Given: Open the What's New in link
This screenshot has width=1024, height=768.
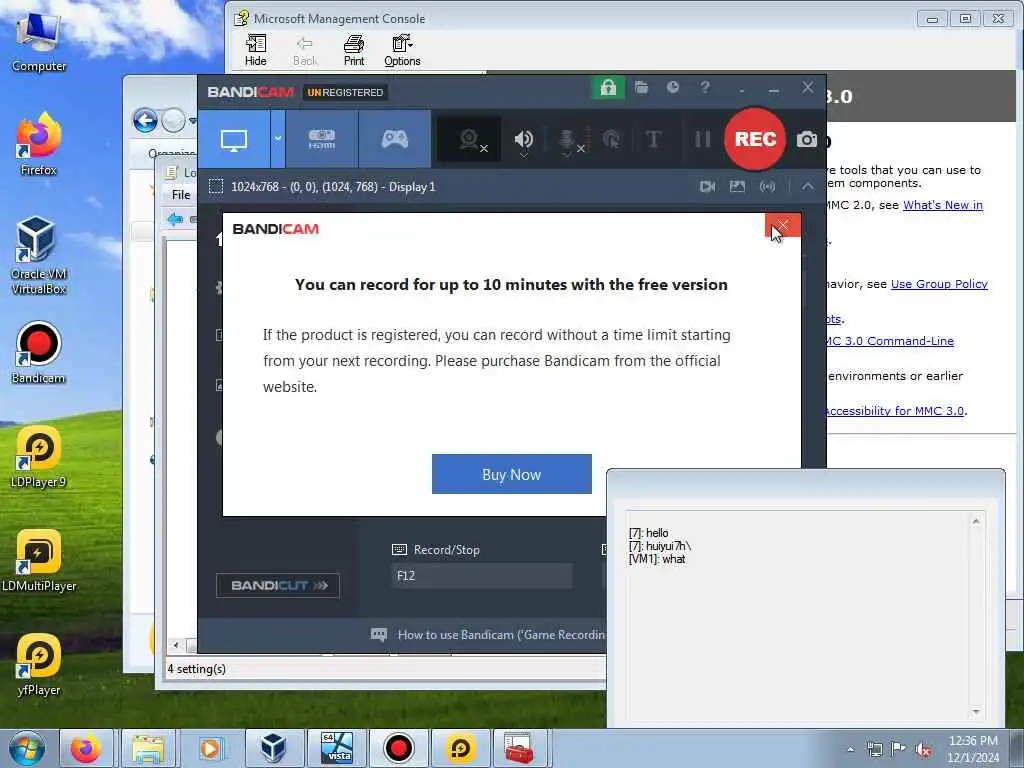Looking at the screenshot, I should tap(942, 205).
